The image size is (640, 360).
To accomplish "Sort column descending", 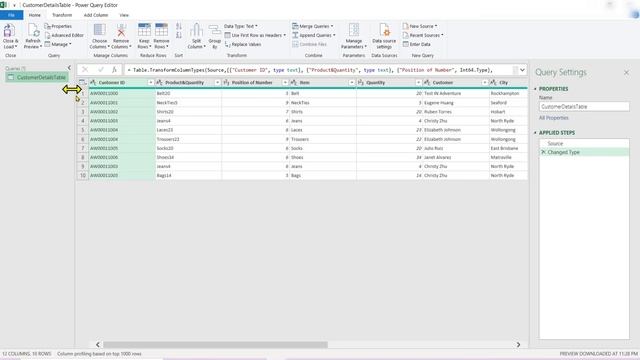I will (179, 36).
